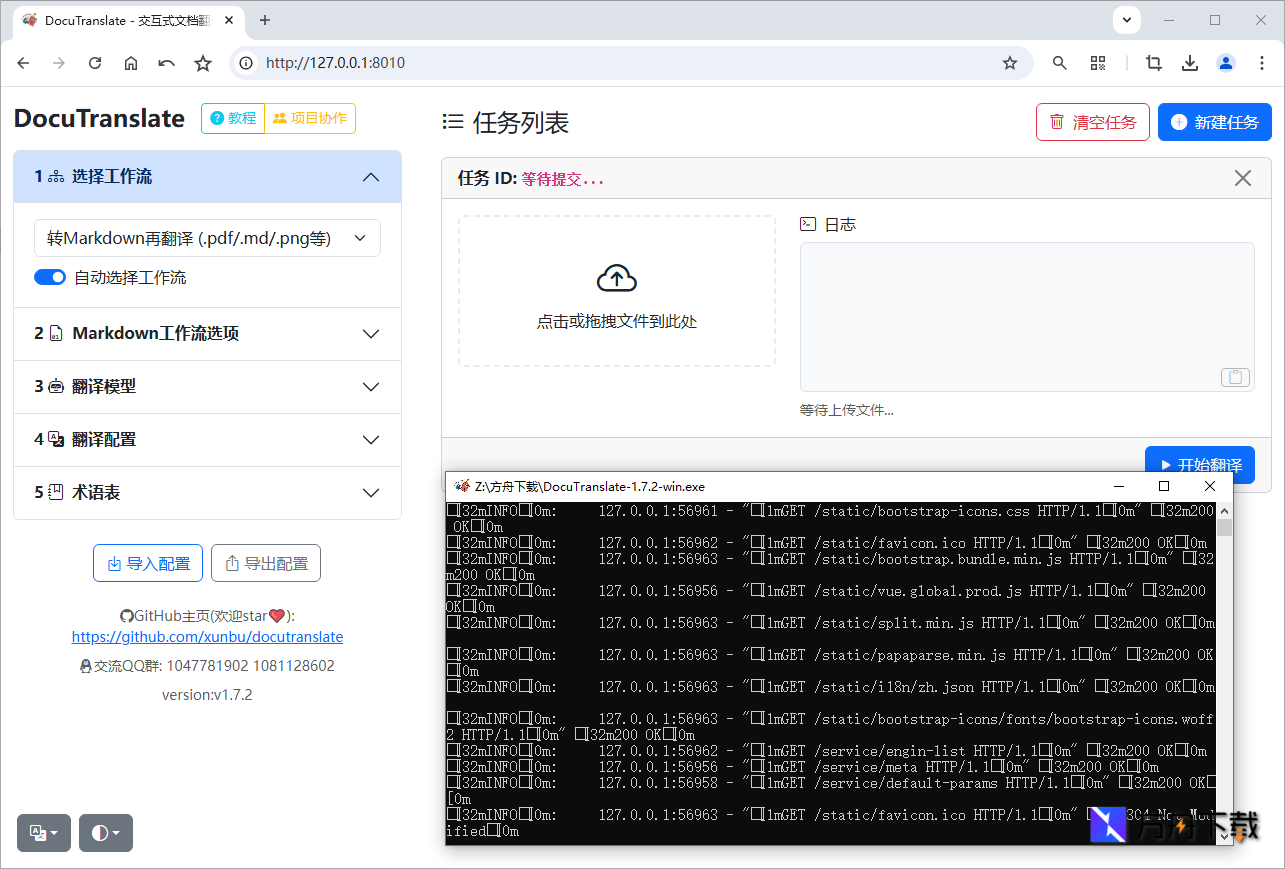Image resolution: width=1285 pixels, height=869 pixels.
Task: Click the 导出配置 button
Action: pos(266,562)
